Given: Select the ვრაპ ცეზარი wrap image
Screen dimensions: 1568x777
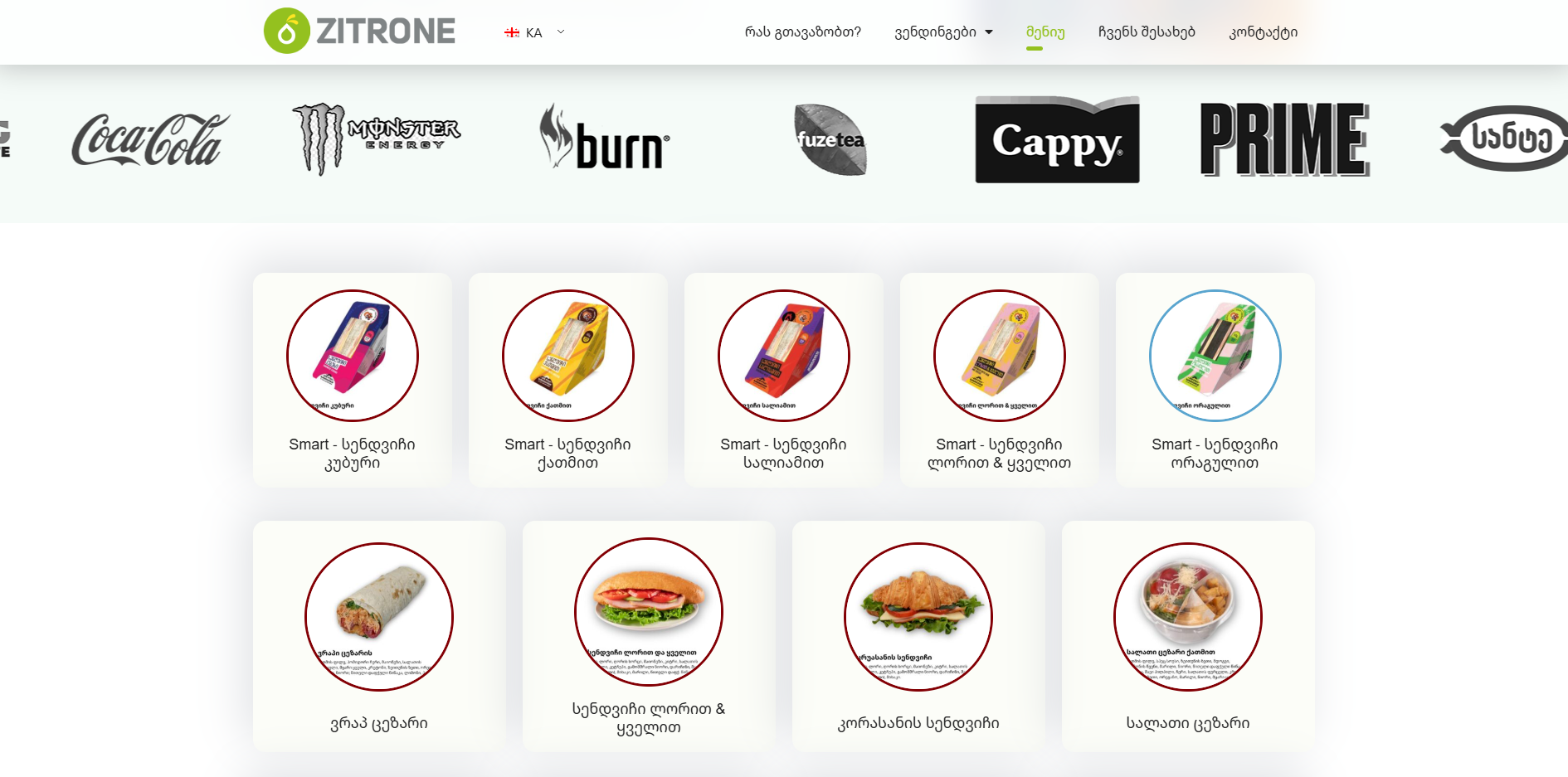Looking at the screenshot, I should click(379, 617).
